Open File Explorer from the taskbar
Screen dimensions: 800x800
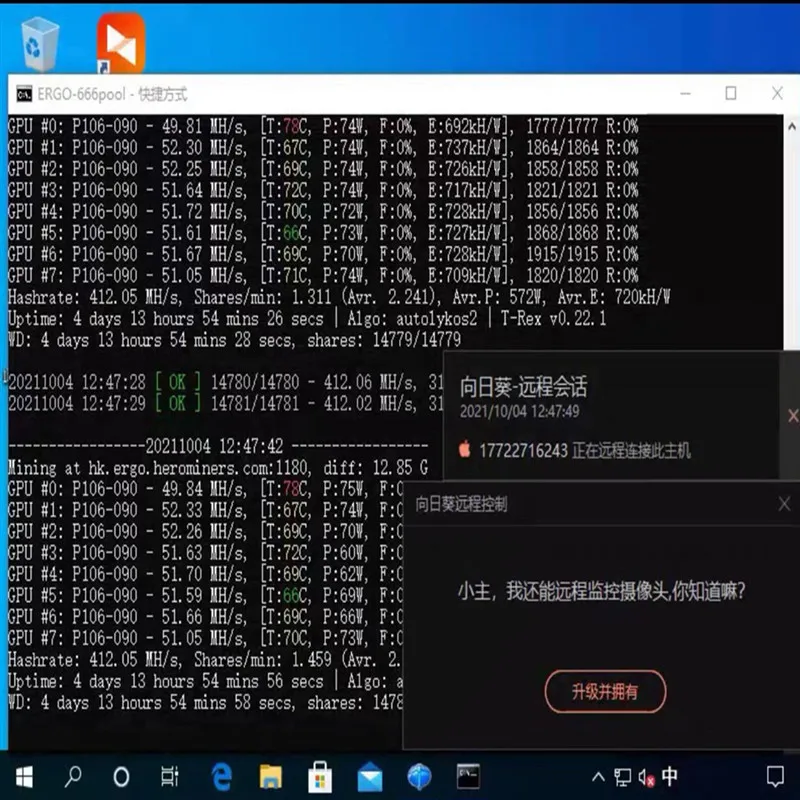tap(271, 776)
